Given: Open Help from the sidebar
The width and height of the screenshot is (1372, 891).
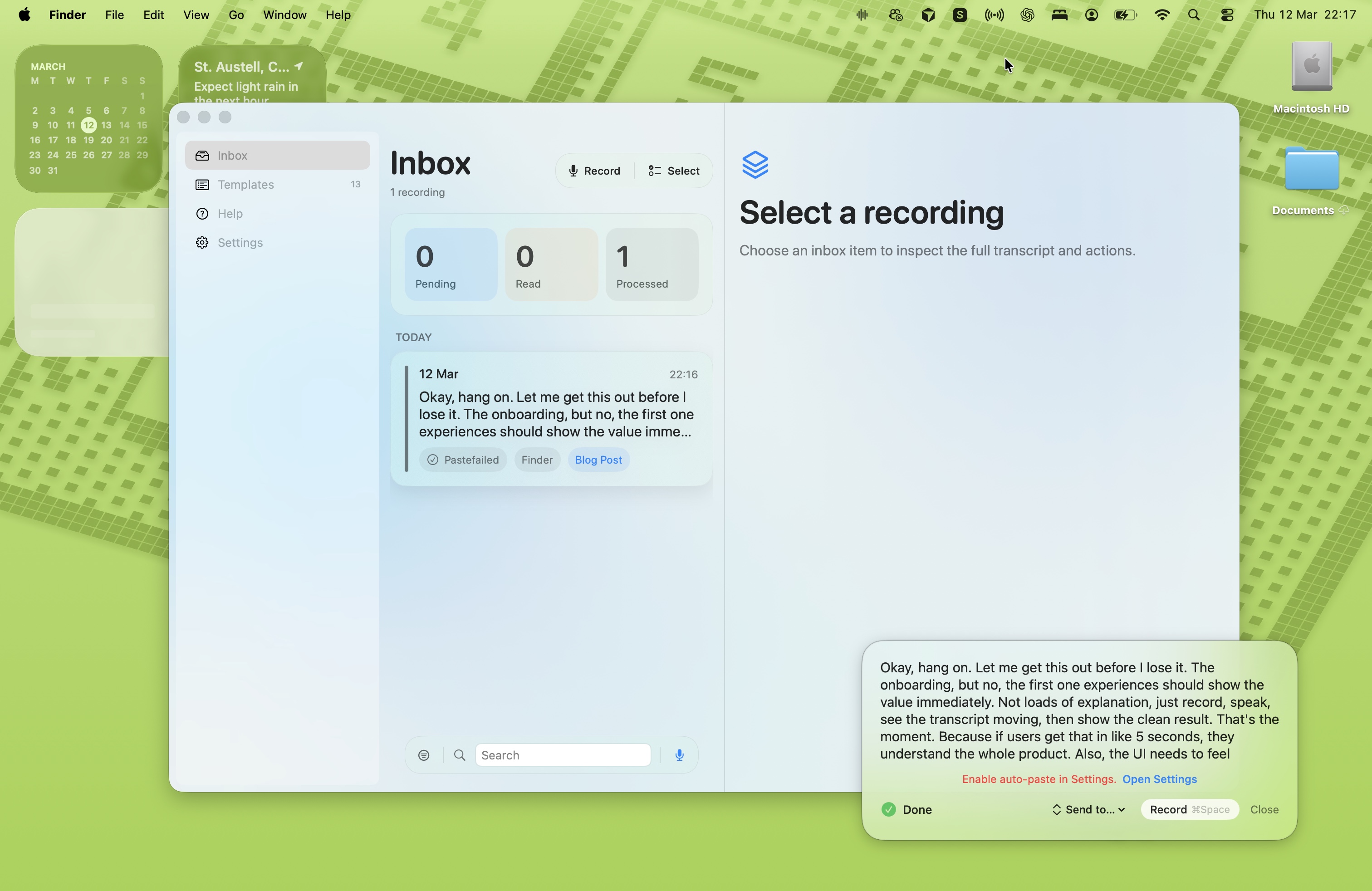Looking at the screenshot, I should click(x=229, y=213).
